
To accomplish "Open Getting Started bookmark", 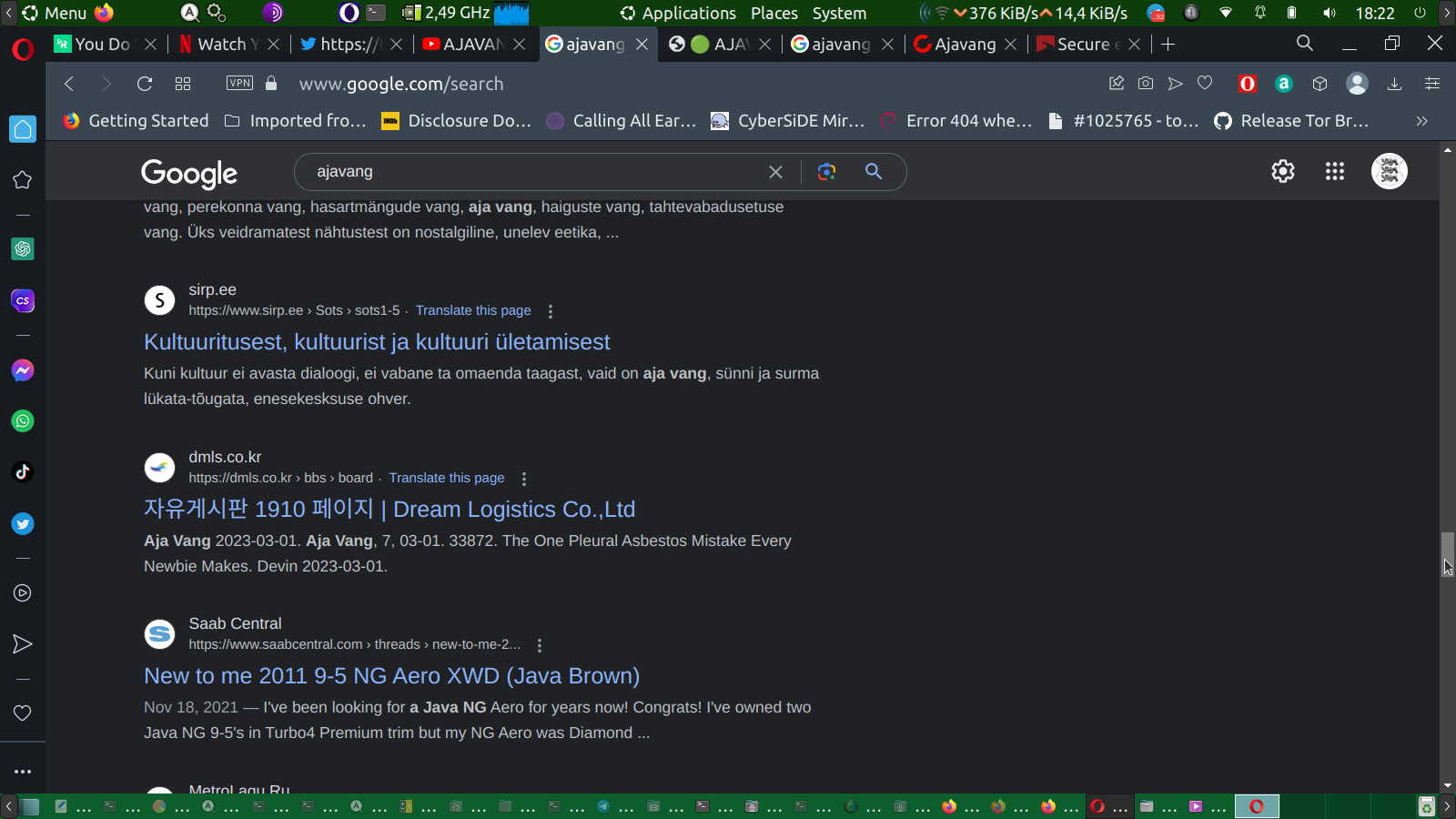I will pos(136,121).
